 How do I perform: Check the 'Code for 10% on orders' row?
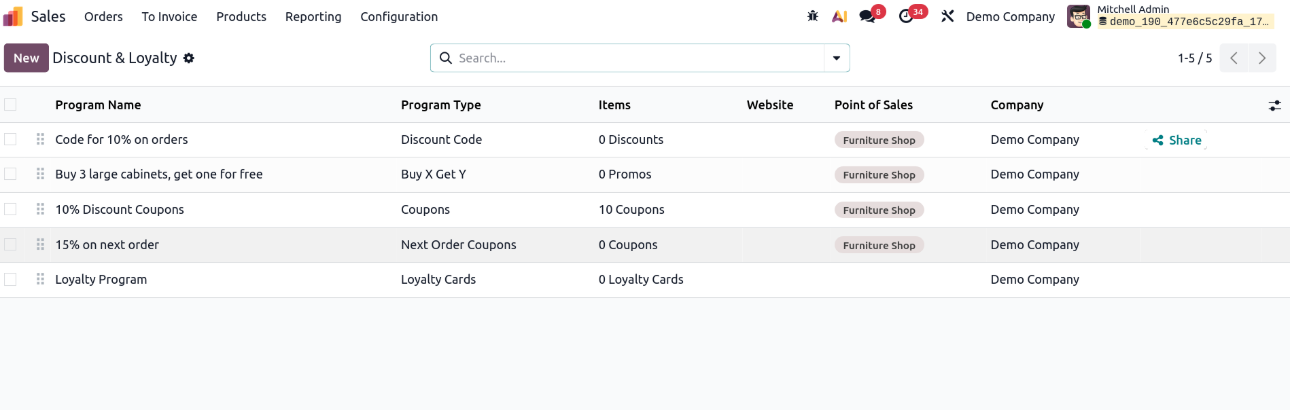(x=10, y=140)
